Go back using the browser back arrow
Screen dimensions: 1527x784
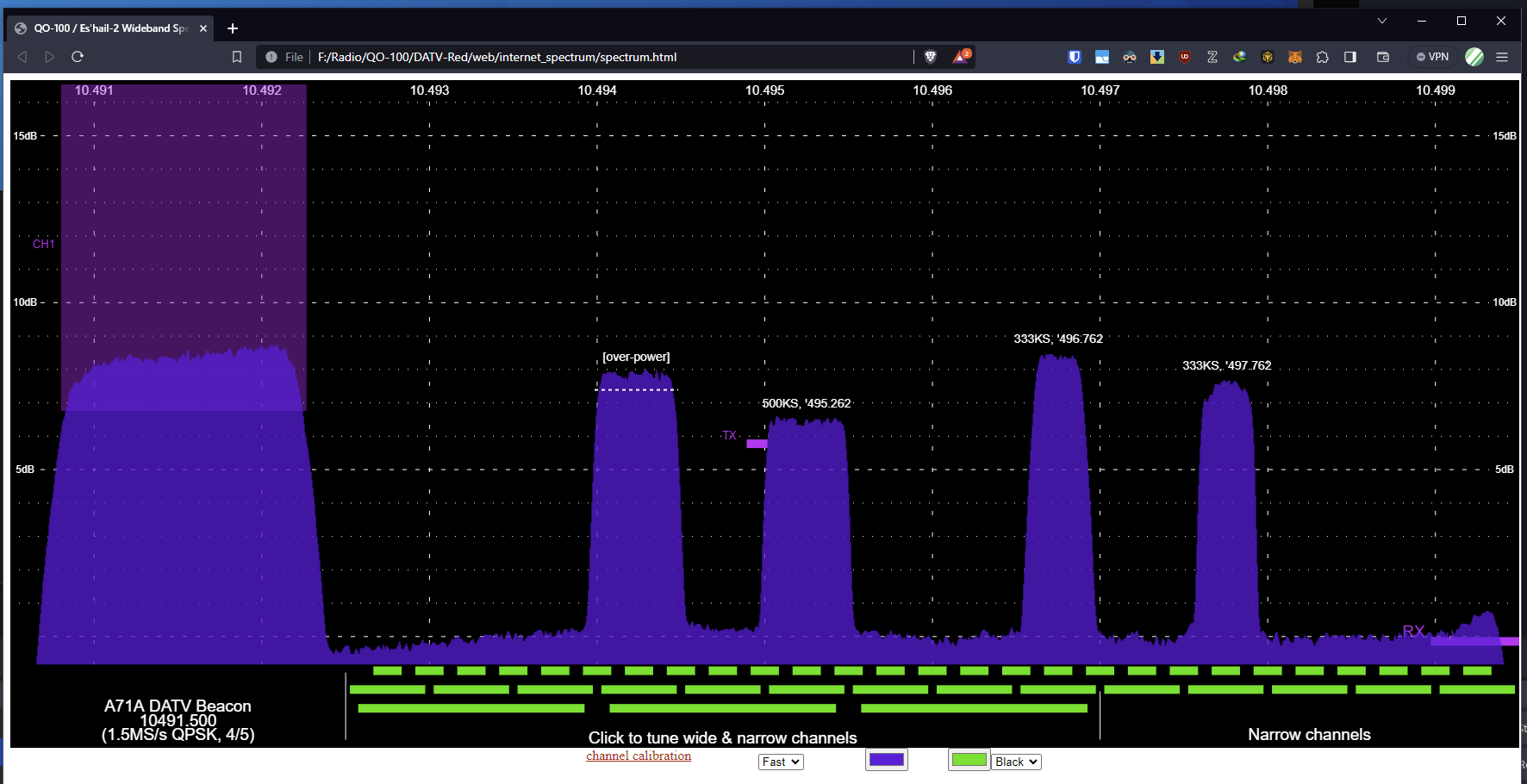point(22,57)
